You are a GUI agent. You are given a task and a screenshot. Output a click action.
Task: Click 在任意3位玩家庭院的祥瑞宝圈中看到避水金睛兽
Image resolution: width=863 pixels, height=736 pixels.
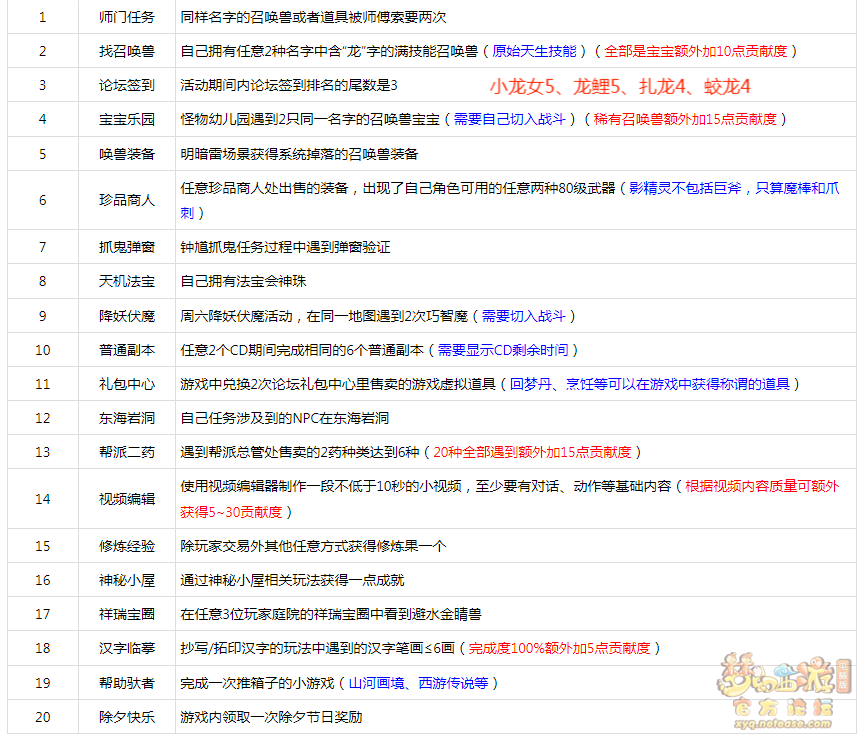(331, 614)
